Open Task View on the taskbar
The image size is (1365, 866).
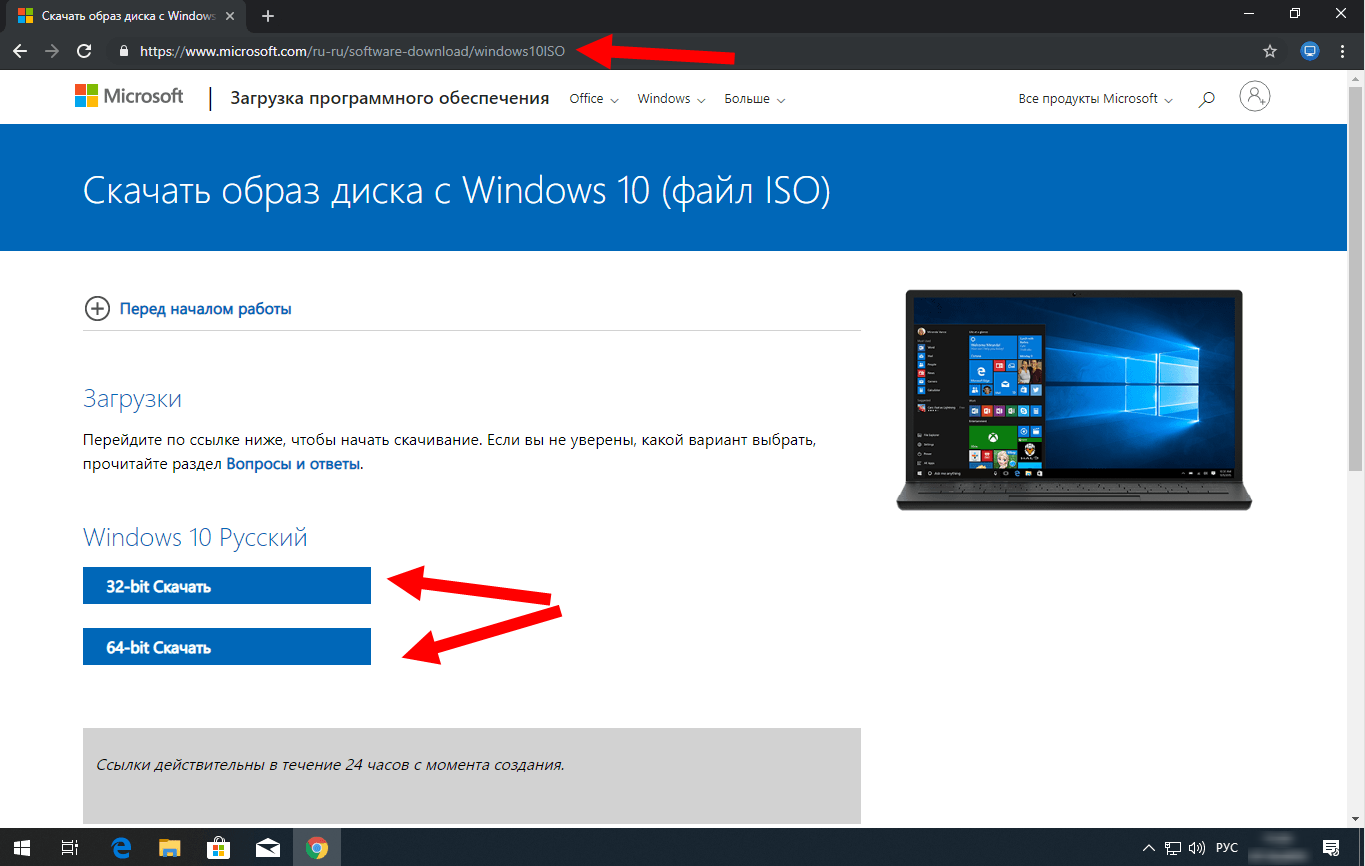tap(70, 848)
